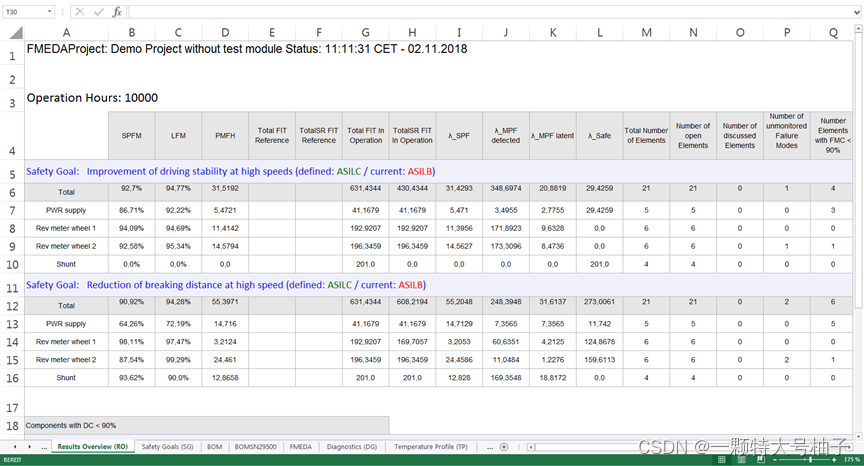This screenshot has height=466, width=864.
Task: Open the BOM sheet tab
Action: pos(214,447)
